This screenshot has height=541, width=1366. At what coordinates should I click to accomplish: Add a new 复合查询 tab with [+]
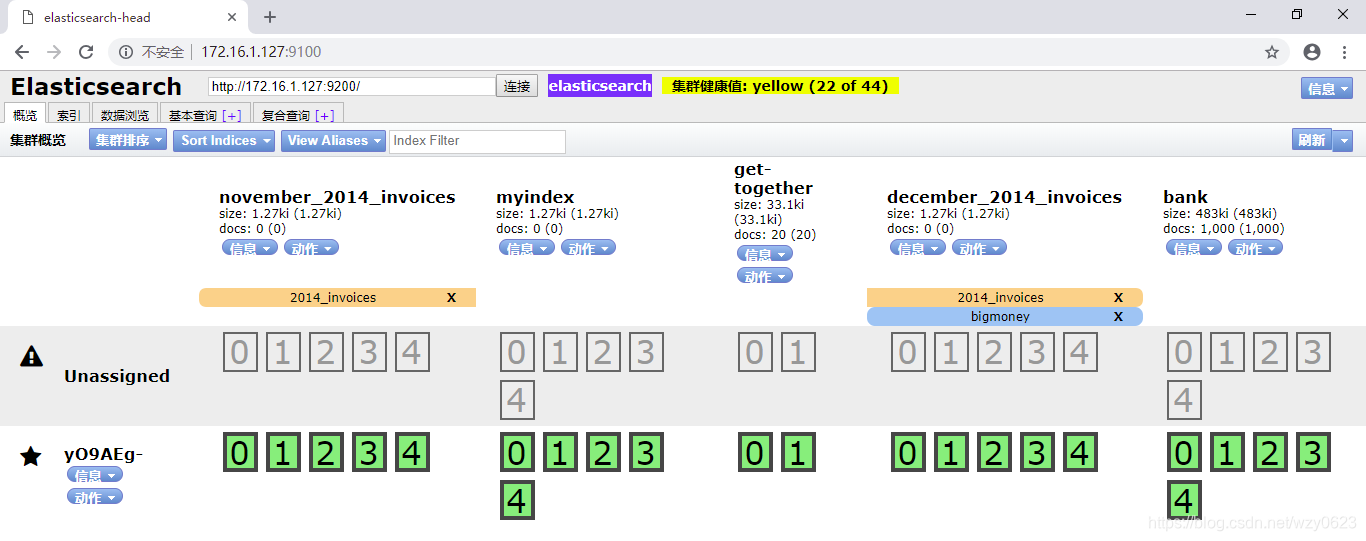pos(326,115)
